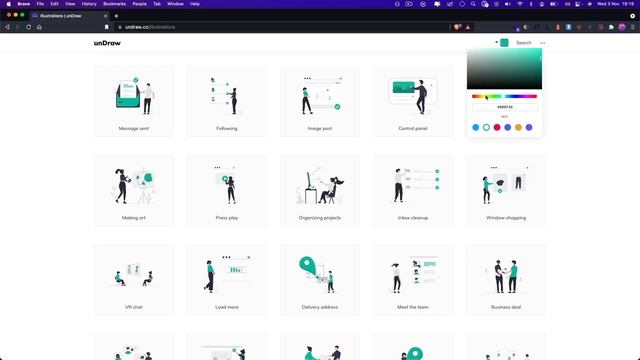This screenshot has width=640, height=360.
Task: Open the unDraw three-dots more menu
Action: tap(542, 43)
